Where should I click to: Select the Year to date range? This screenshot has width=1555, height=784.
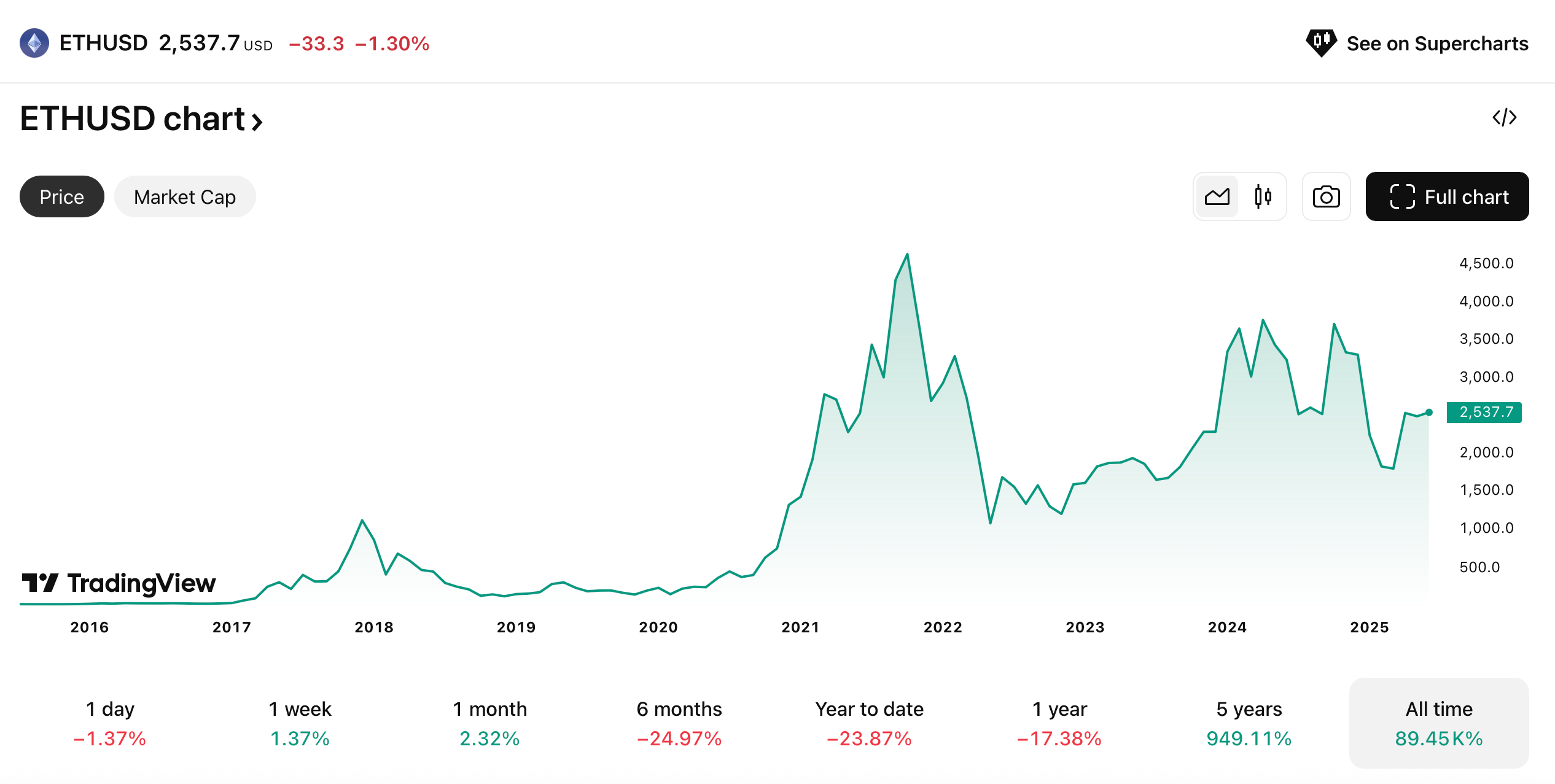[x=869, y=723]
